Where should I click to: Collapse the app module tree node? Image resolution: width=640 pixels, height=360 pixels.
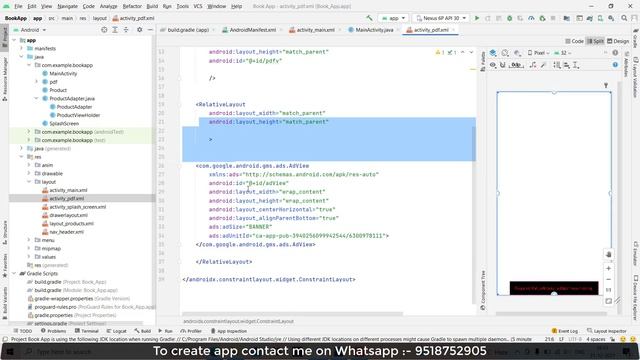[14, 40]
